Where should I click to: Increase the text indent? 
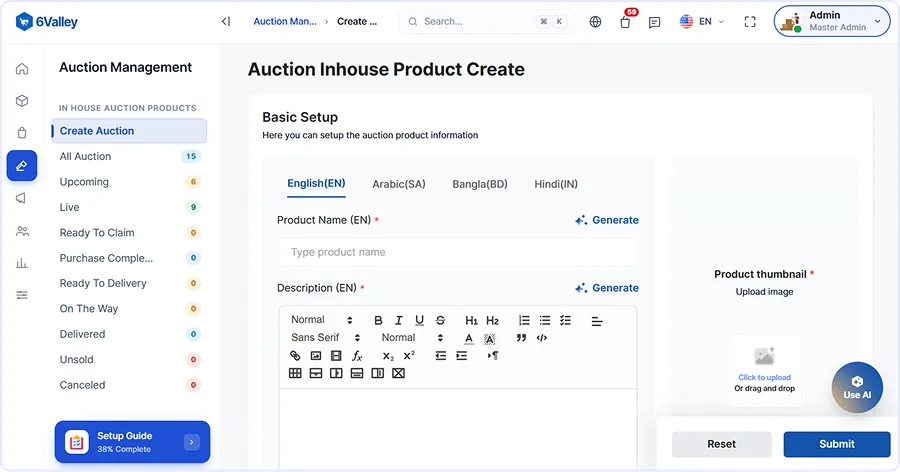(461, 355)
